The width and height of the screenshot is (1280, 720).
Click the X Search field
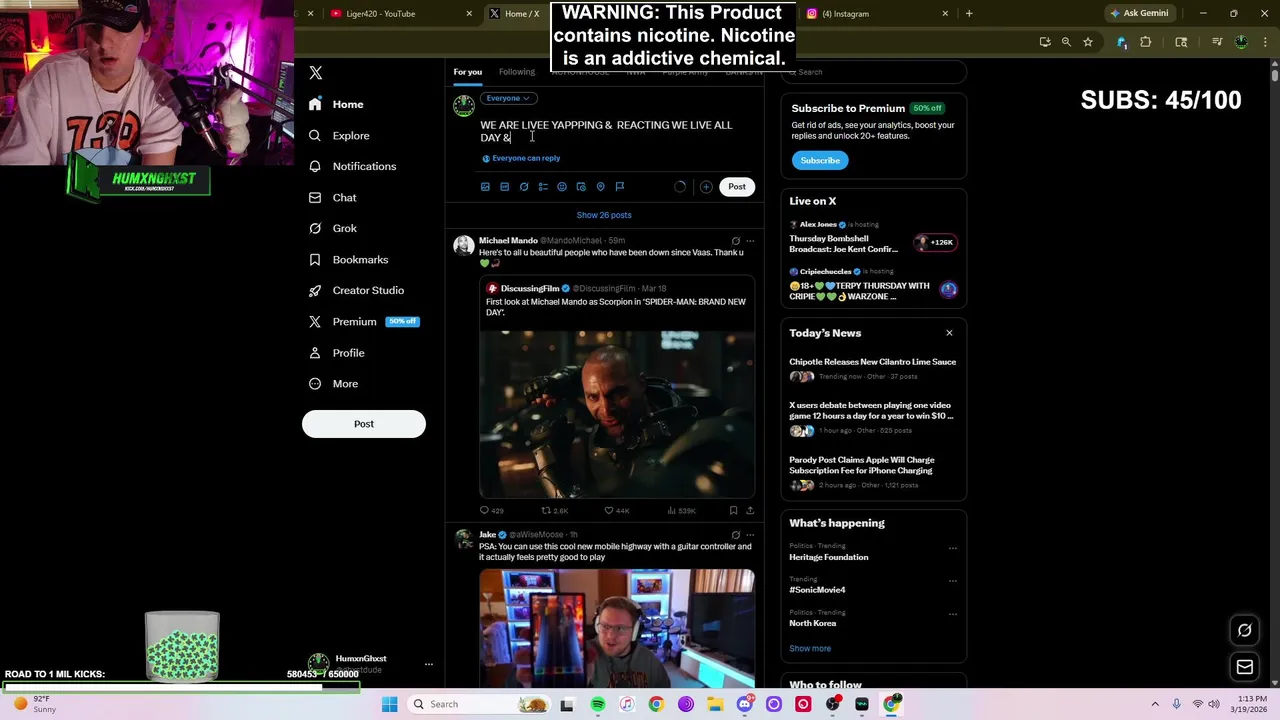tap(874, 72)
